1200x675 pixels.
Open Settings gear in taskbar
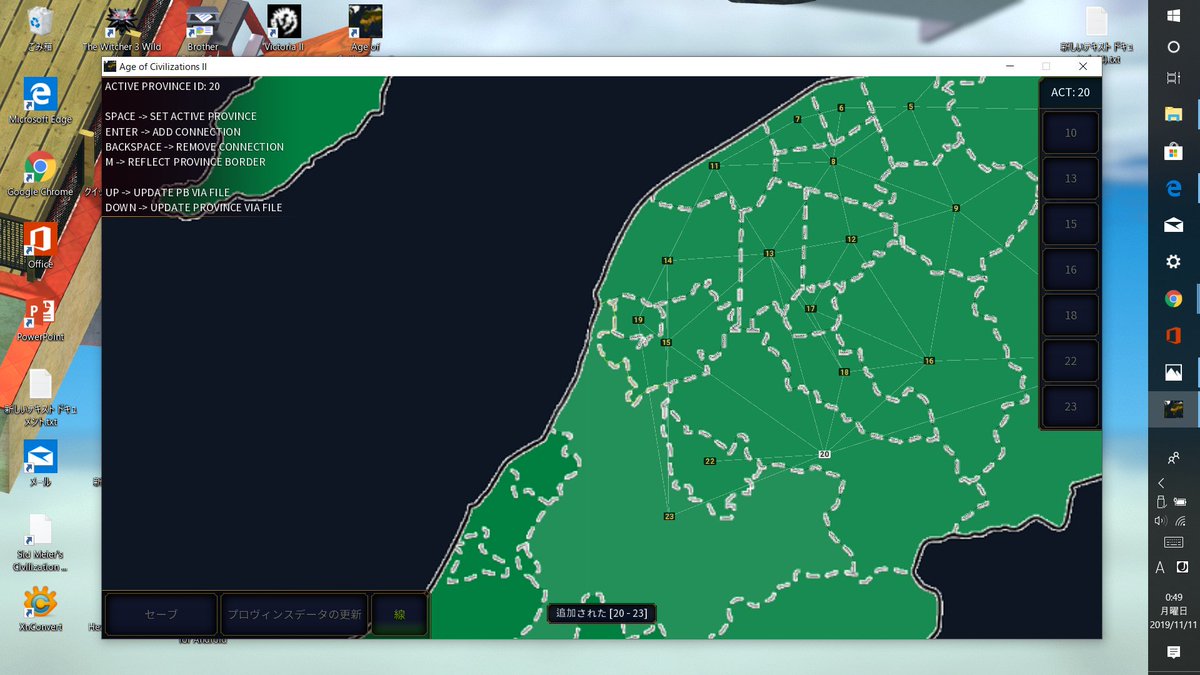1174,261
